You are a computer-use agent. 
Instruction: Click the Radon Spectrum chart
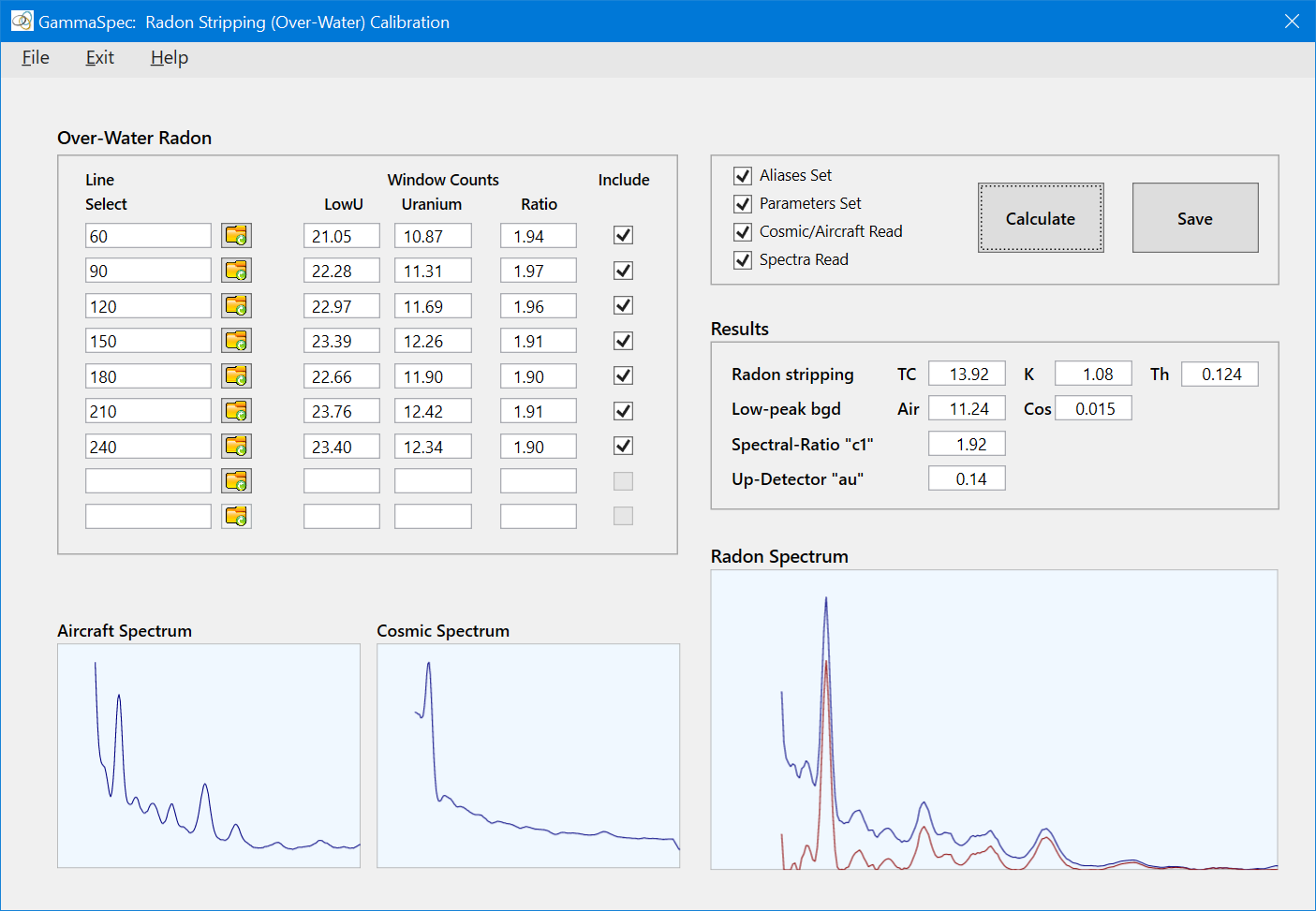pos(994,719)
